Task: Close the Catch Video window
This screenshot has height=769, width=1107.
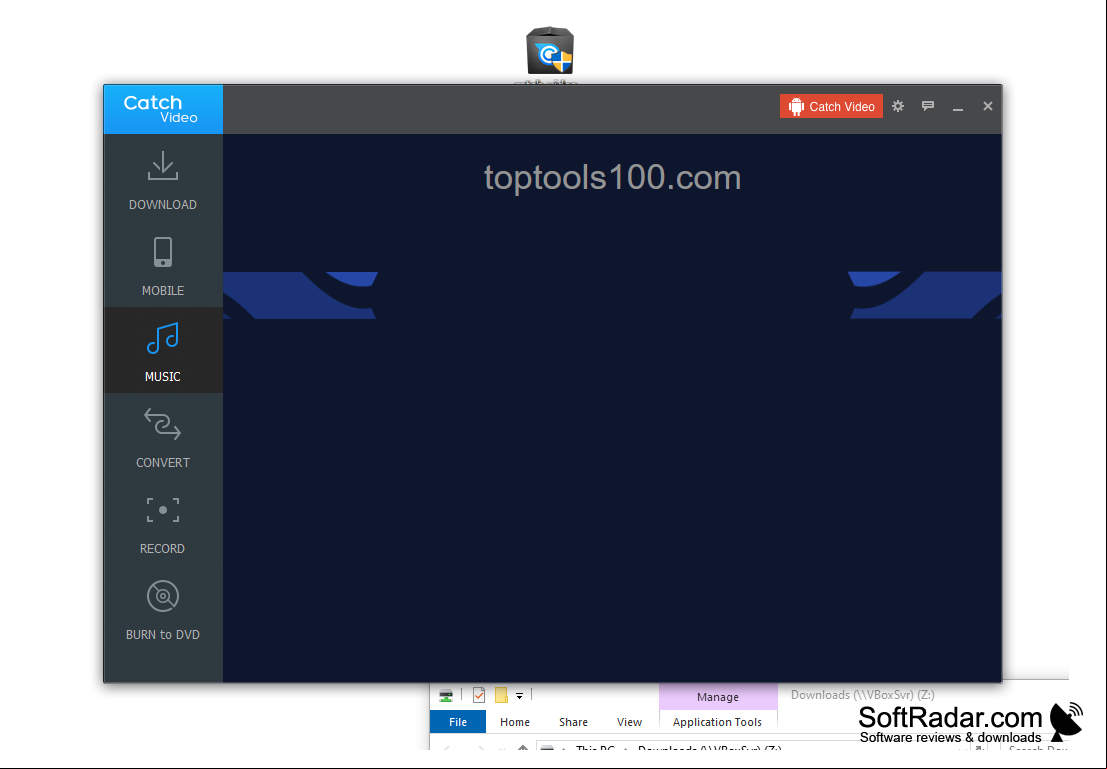Action: (x=988, y=106)
